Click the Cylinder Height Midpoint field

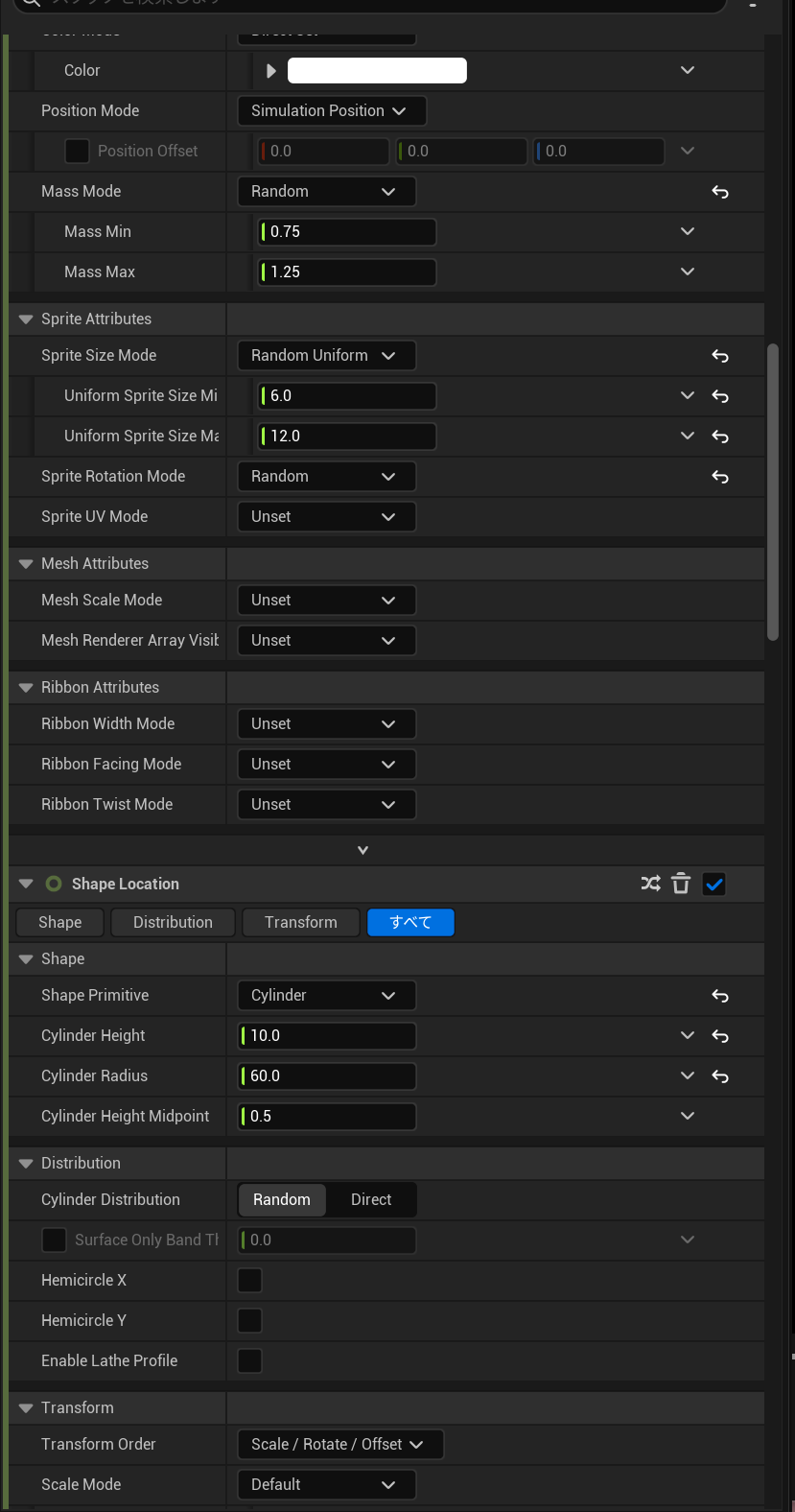(327, 1116)
